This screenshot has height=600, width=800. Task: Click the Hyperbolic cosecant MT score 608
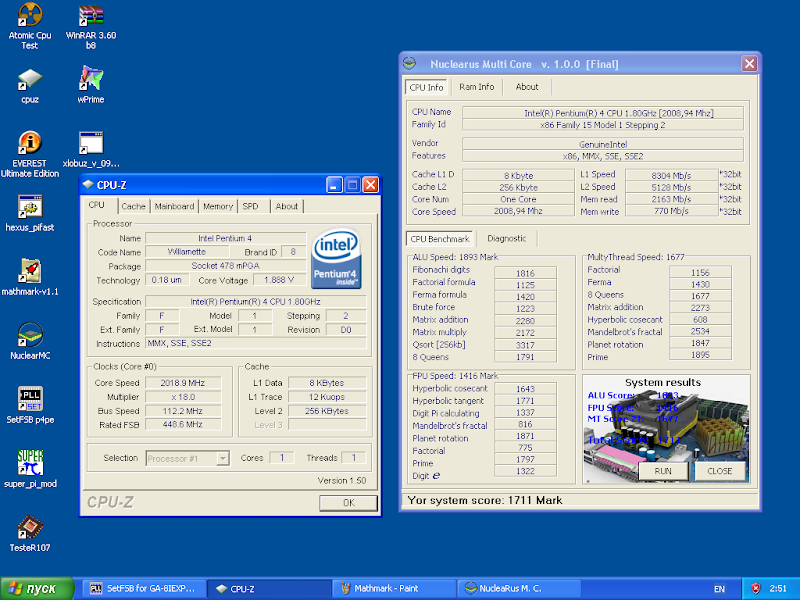(x=700, y=319)
